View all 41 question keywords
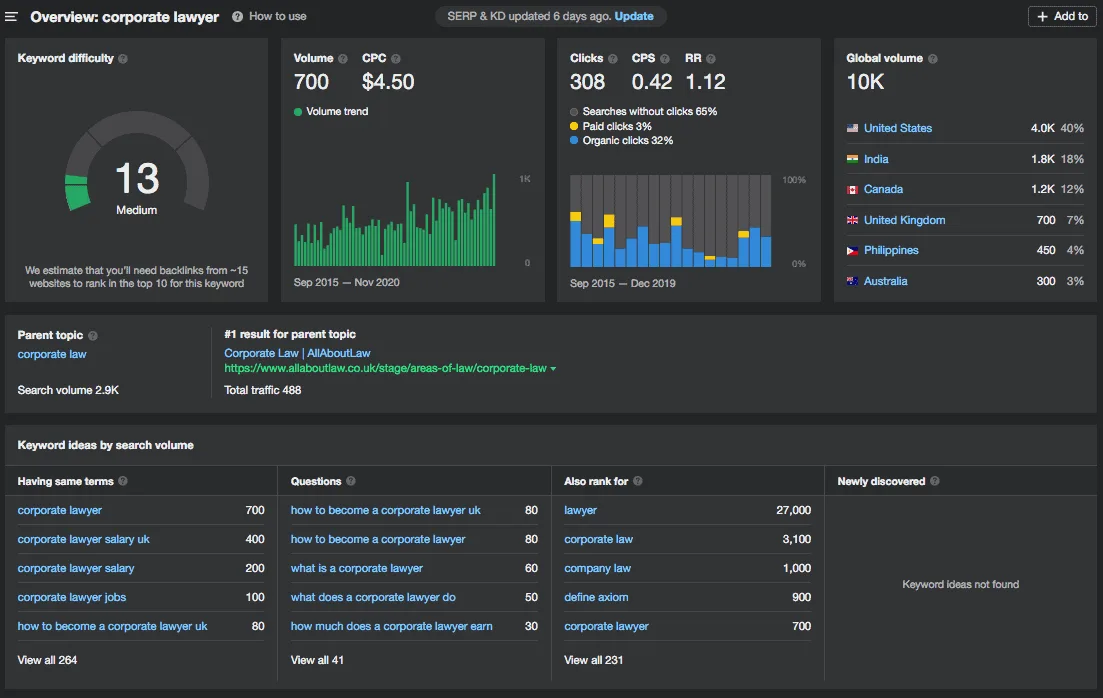This screenshot has height=698, width=1103. coord(317,660)
